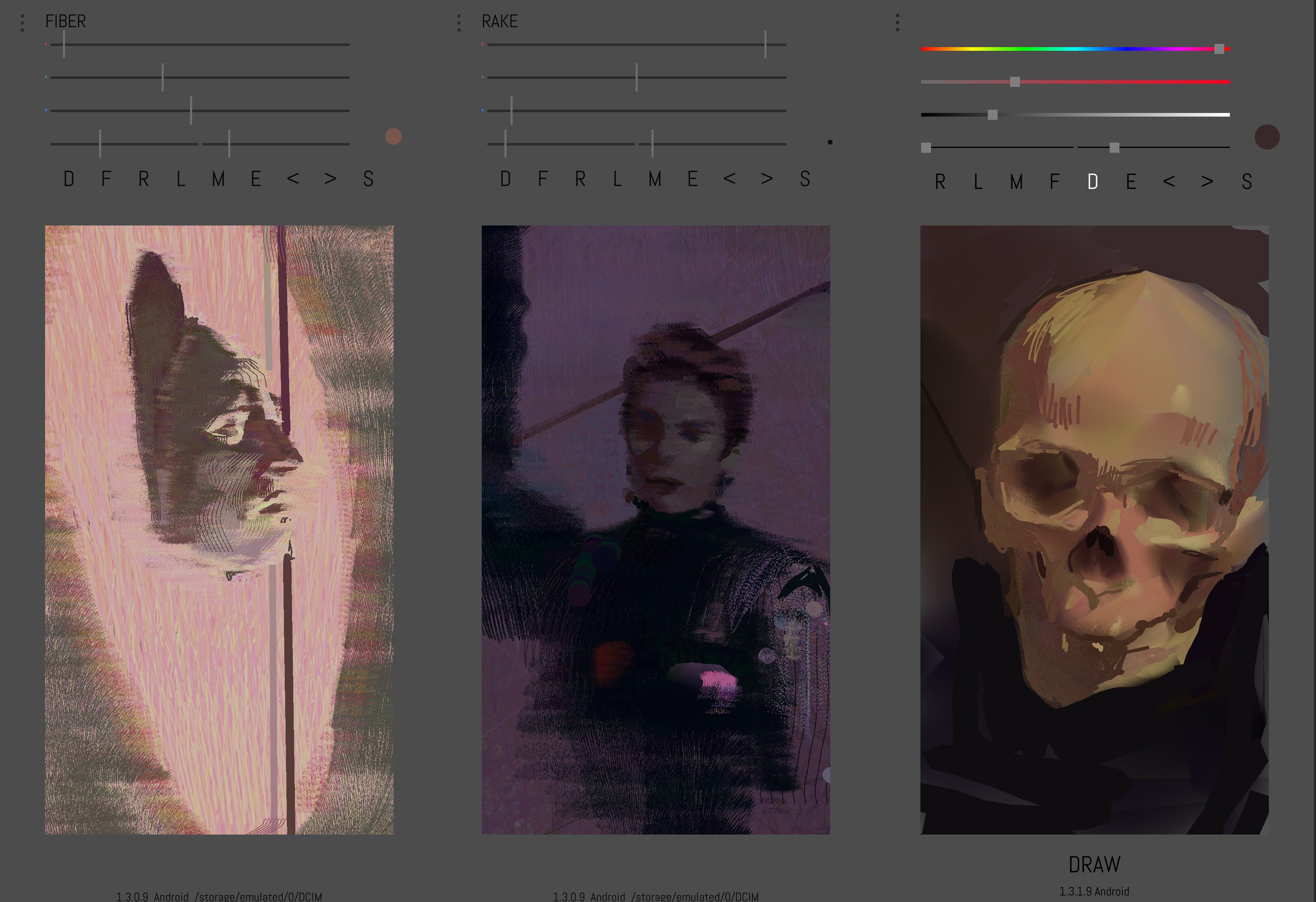Open the three-dot menu beside FIBER

pyautogui.click(x=23, y=23)
